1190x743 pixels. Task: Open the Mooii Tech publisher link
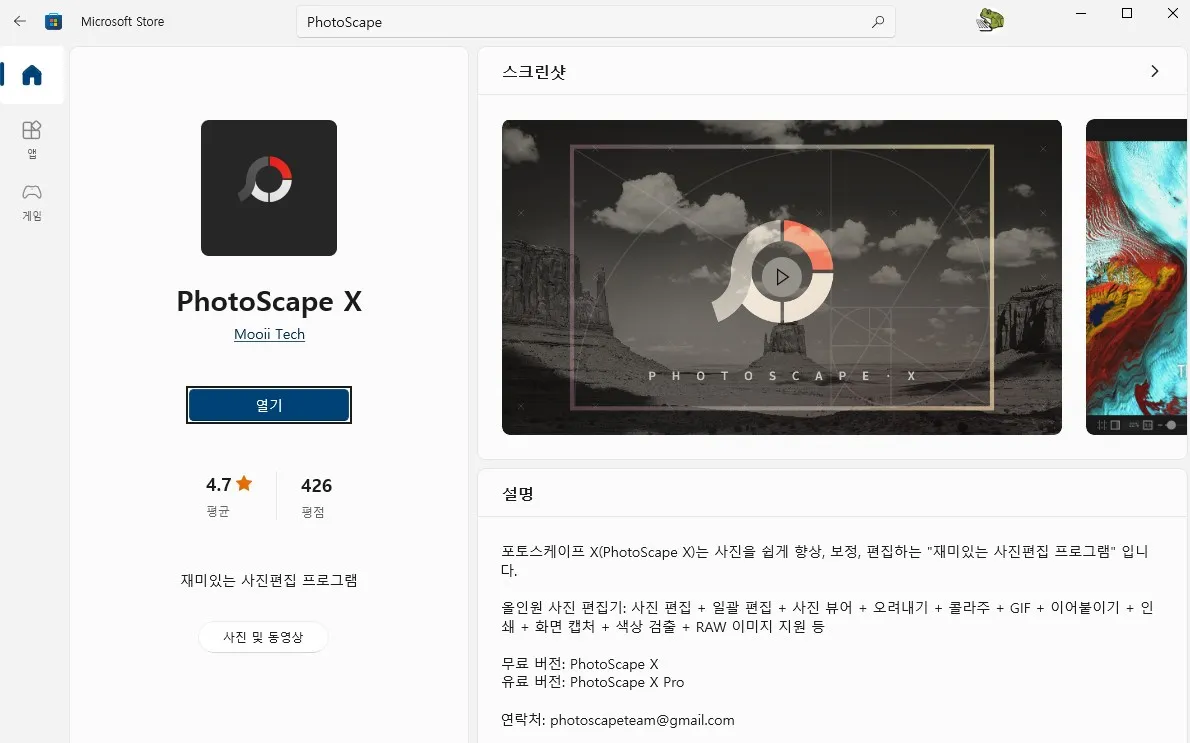tap(269, 334)
